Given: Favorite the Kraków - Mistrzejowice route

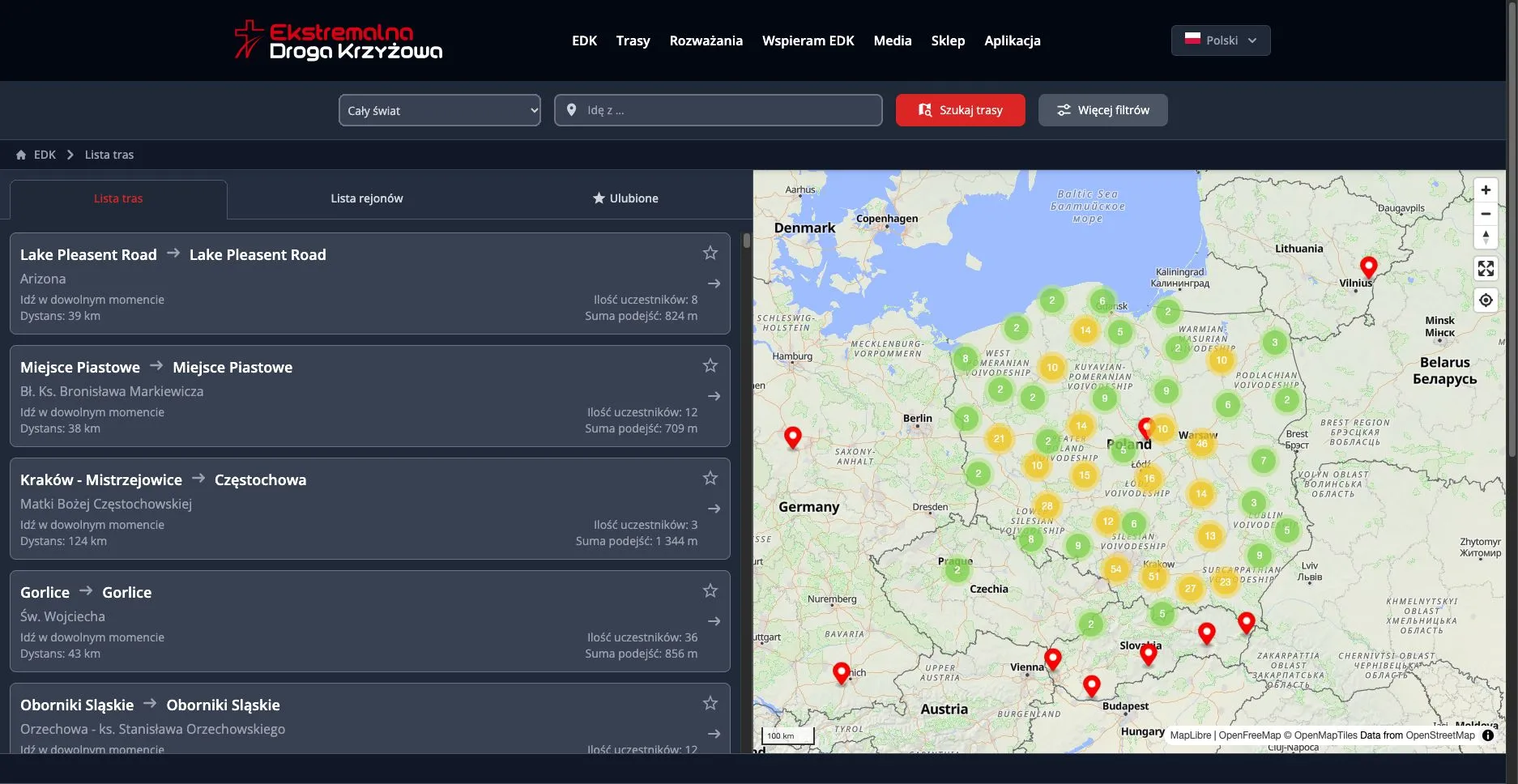Looking at the screenshot, I should coord(710,478).
